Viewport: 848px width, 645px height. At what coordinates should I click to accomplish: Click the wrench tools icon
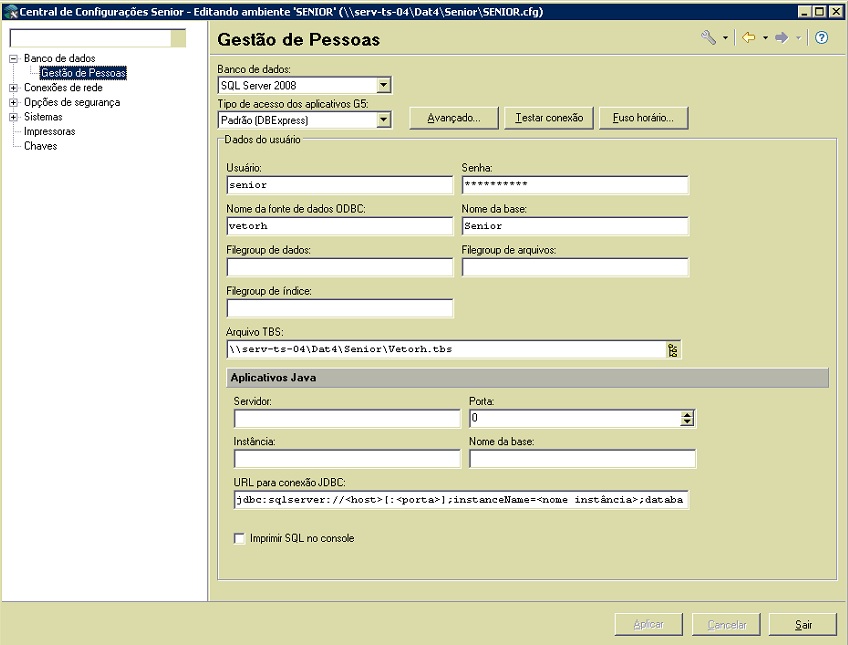(x=708, y=38)
